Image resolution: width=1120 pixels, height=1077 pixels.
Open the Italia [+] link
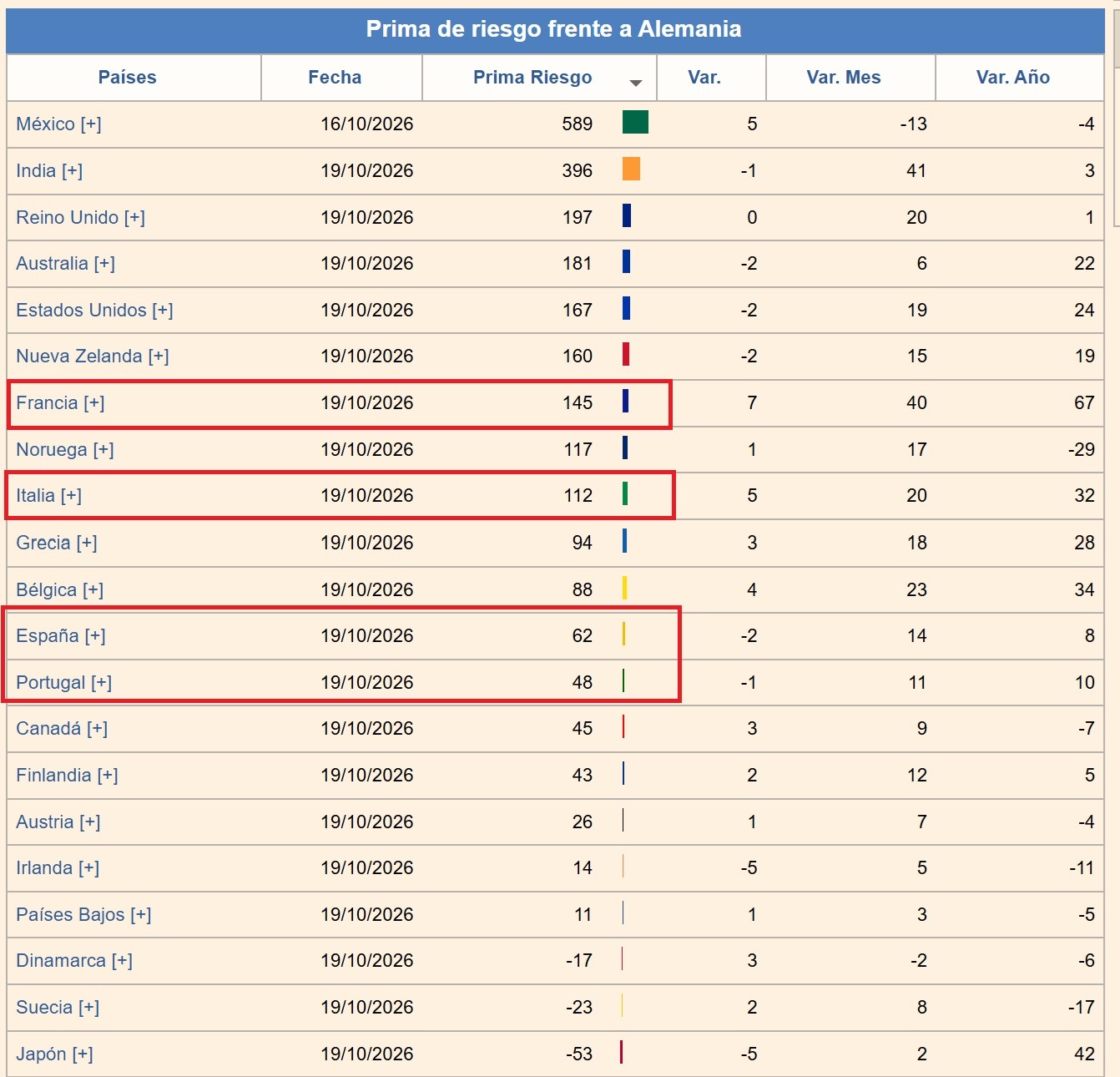(x=49, y=496)
